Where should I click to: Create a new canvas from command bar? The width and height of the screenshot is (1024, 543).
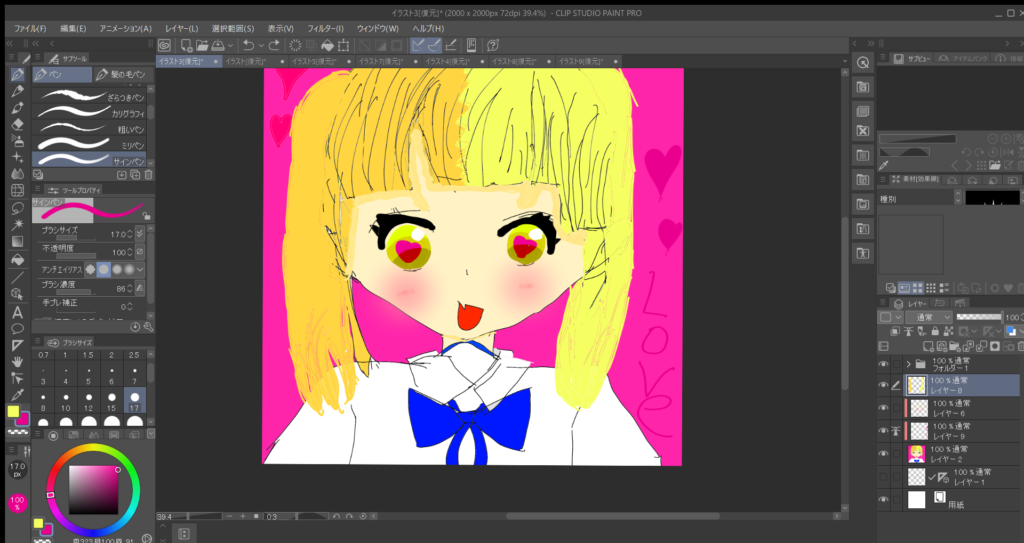point(186,45)
